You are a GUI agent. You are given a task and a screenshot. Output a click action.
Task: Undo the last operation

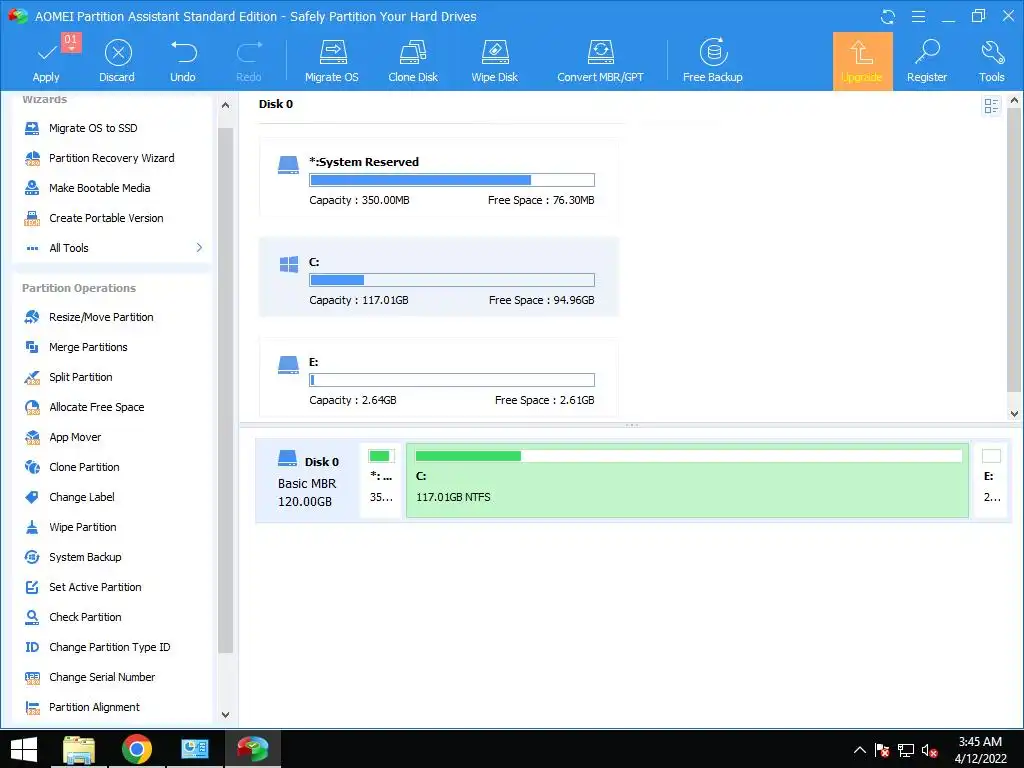click(x=183, y=60)
